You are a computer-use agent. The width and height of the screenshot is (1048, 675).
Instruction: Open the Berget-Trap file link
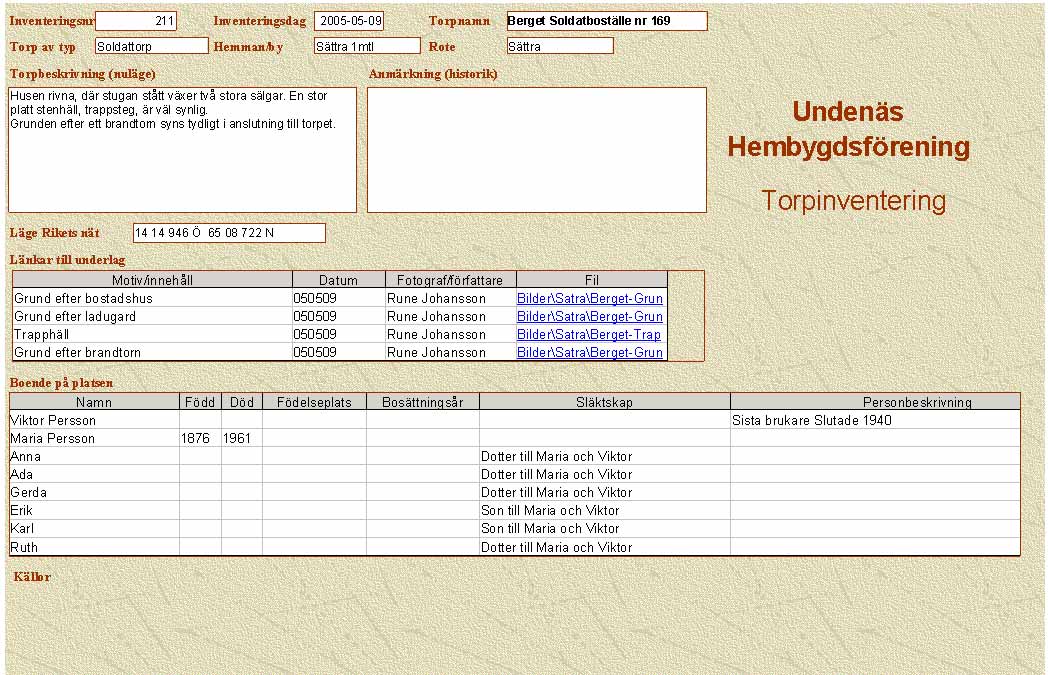tap(589, 335)
